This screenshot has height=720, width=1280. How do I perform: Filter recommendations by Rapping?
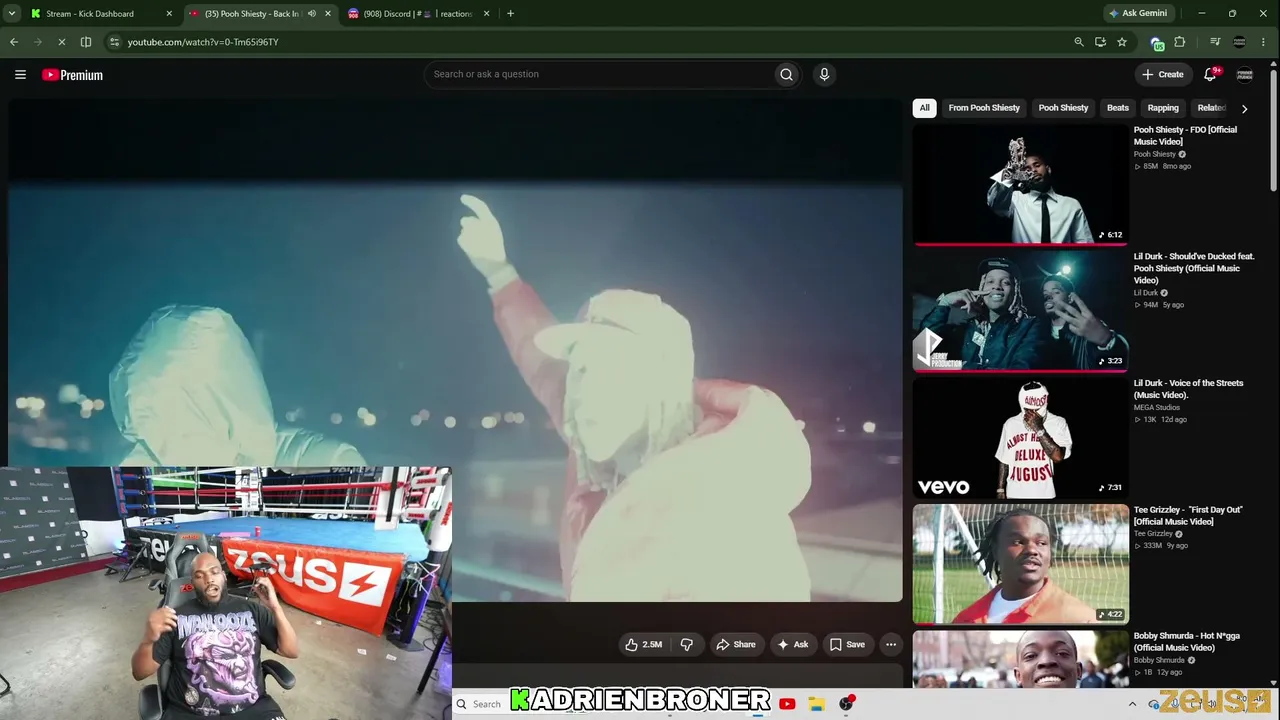pos(1163,108)
